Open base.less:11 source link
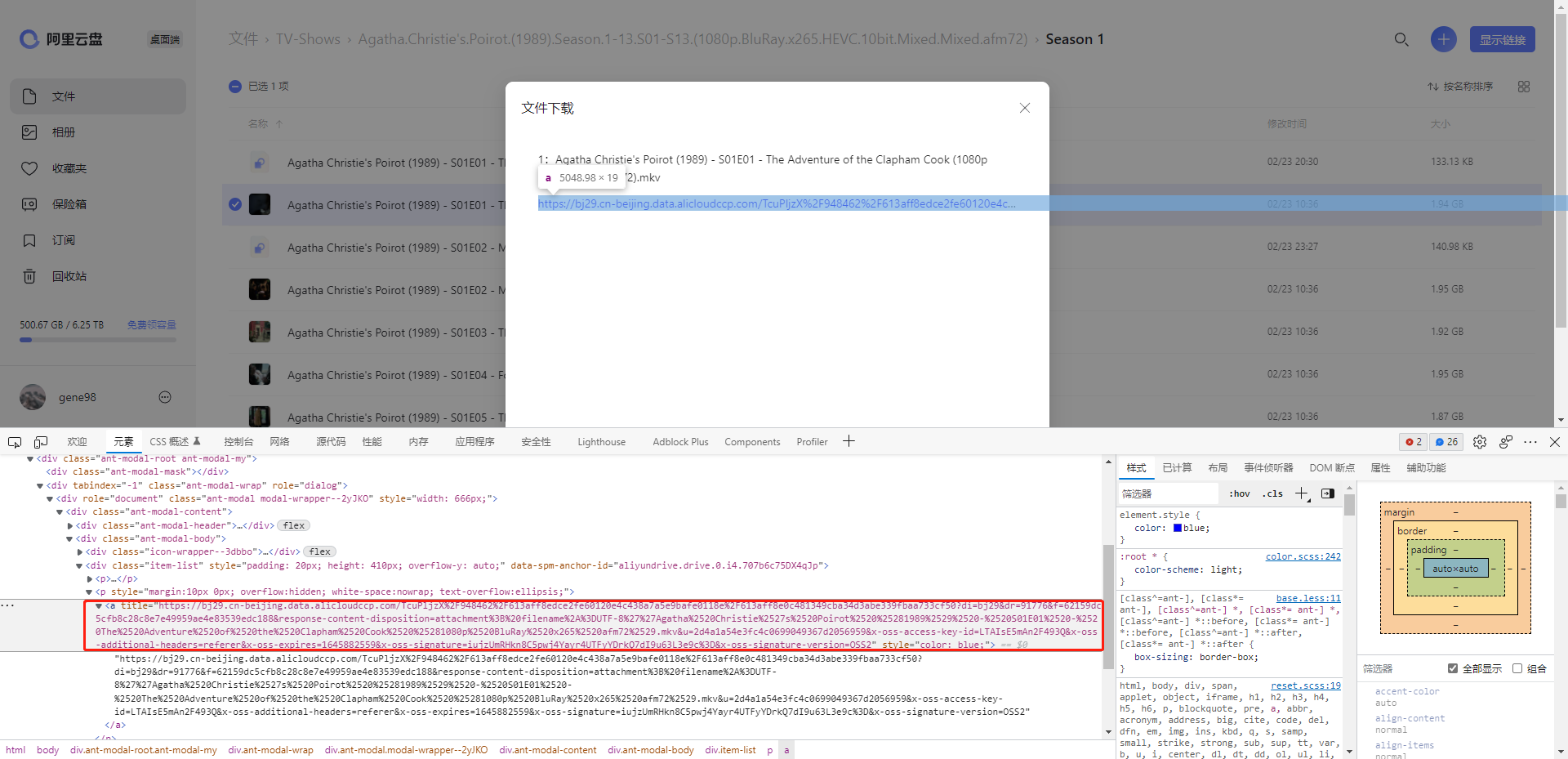The width and height of the screenshot is (1568, 759). (x=1308, y=599)
